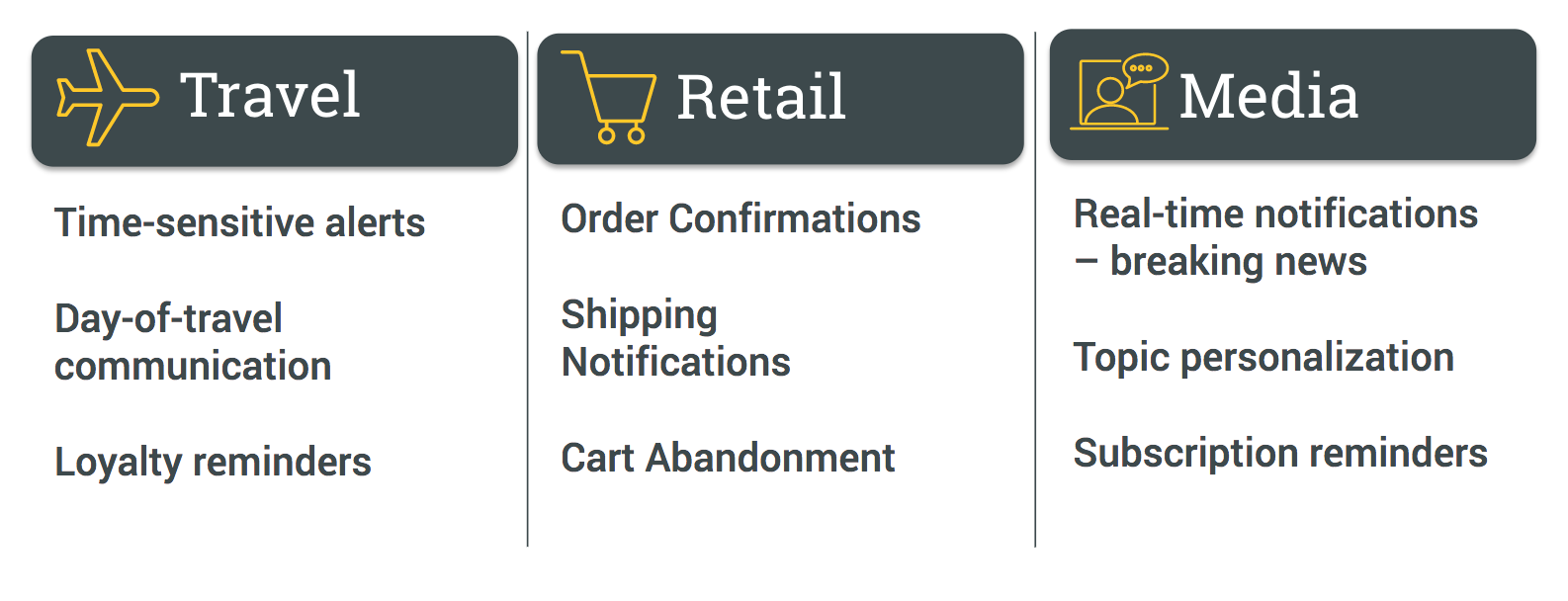Click the person silhouette in Media icon
Viewport: 1568px width, 601px height.
1110,100
